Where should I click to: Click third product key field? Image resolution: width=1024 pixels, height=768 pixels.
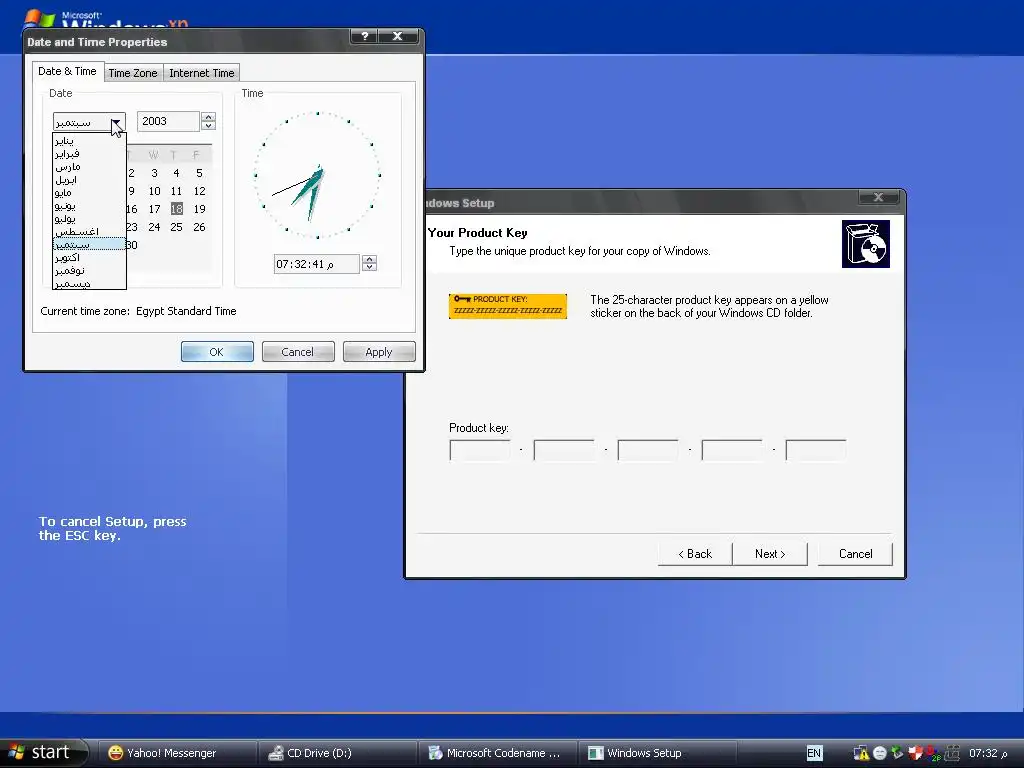click(648, 450)
